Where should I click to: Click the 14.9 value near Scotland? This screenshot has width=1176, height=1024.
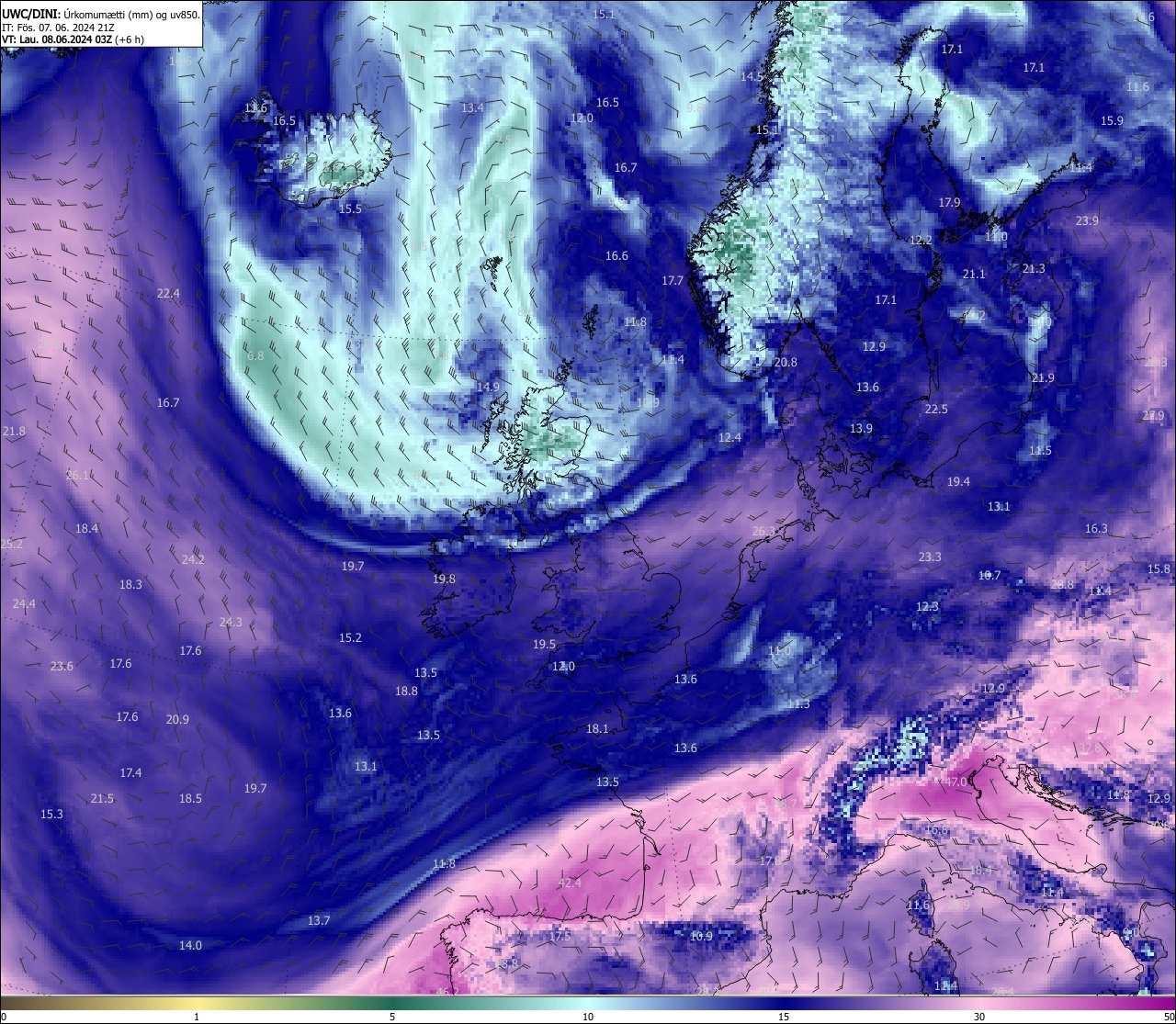[488, 388]
